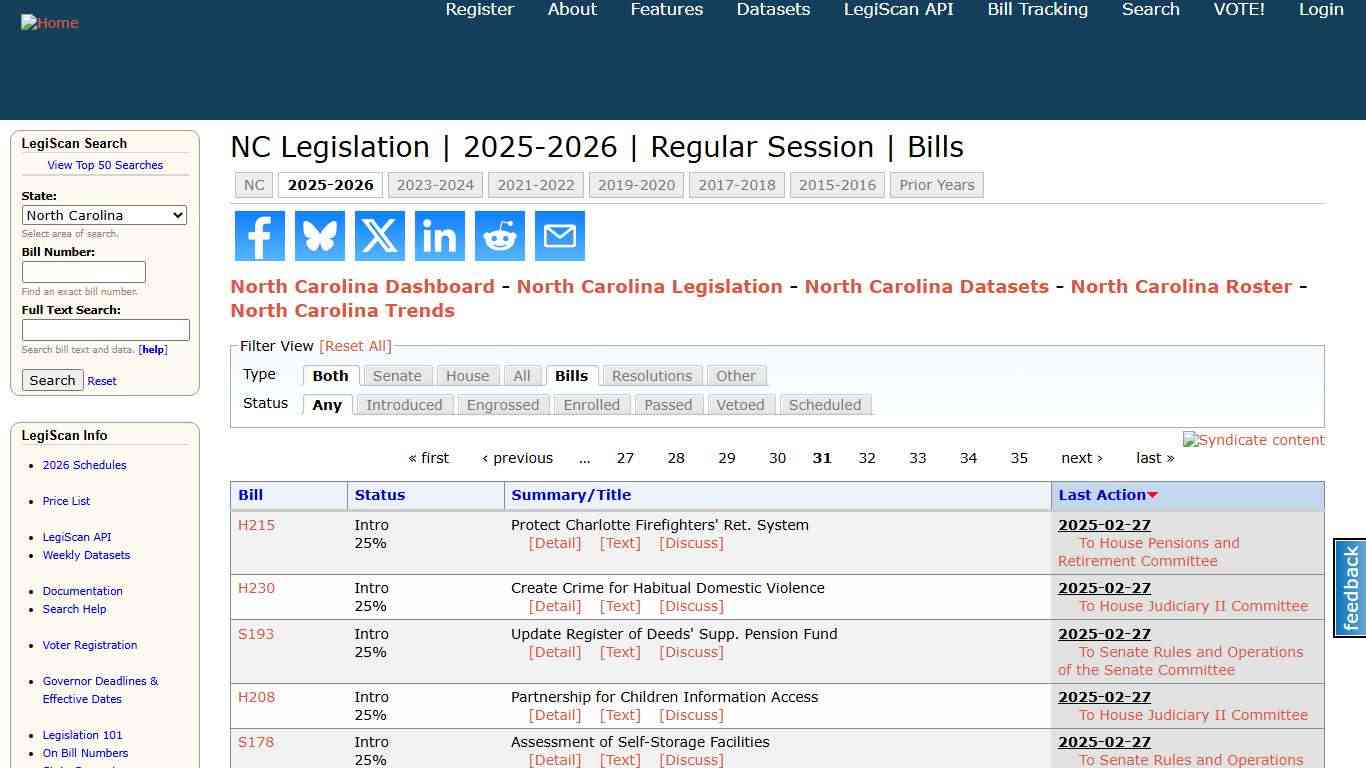Share the session bills on LinkedIn

(439, 236)
